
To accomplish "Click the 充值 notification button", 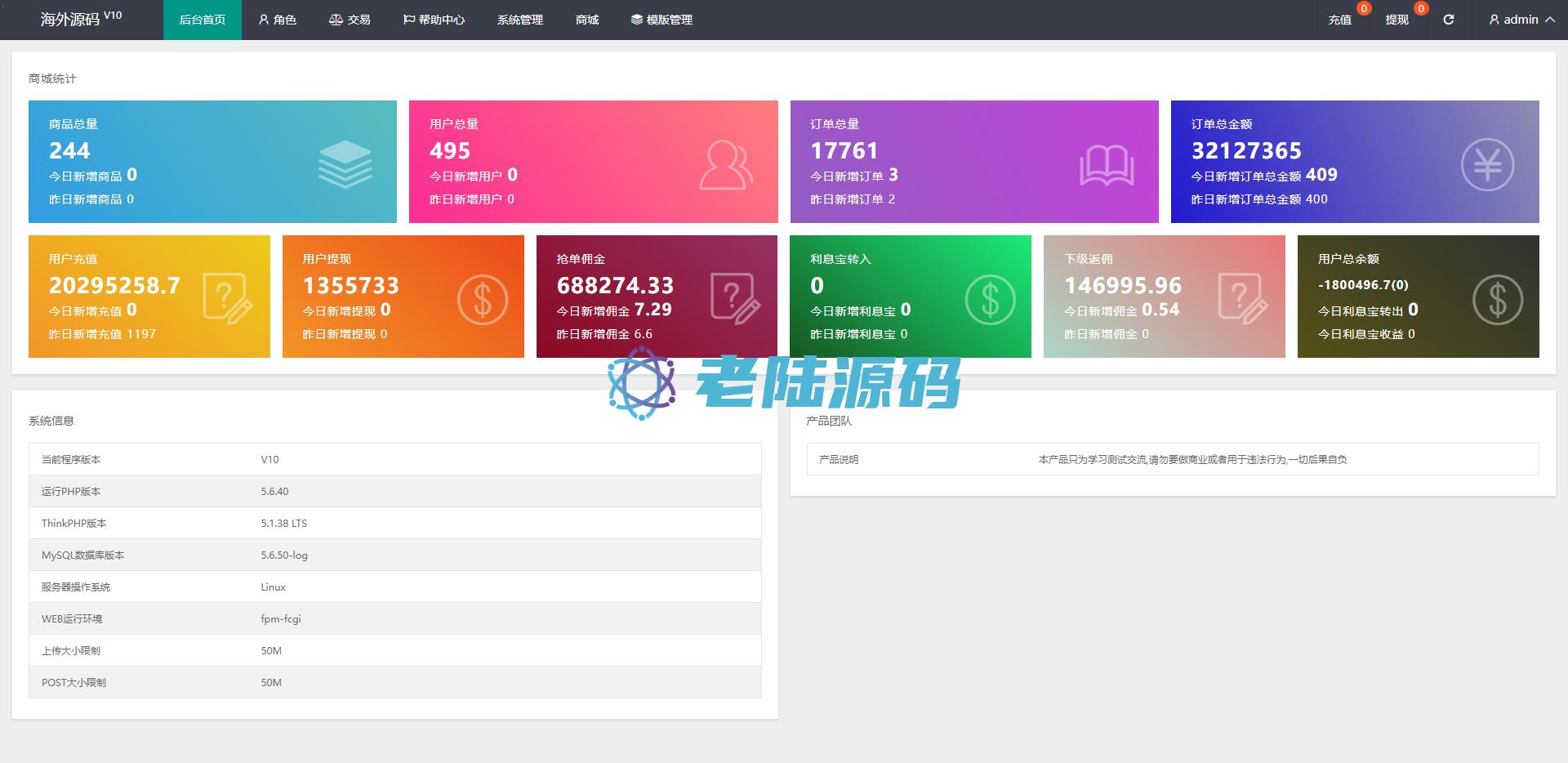I will pos(1339,20).
